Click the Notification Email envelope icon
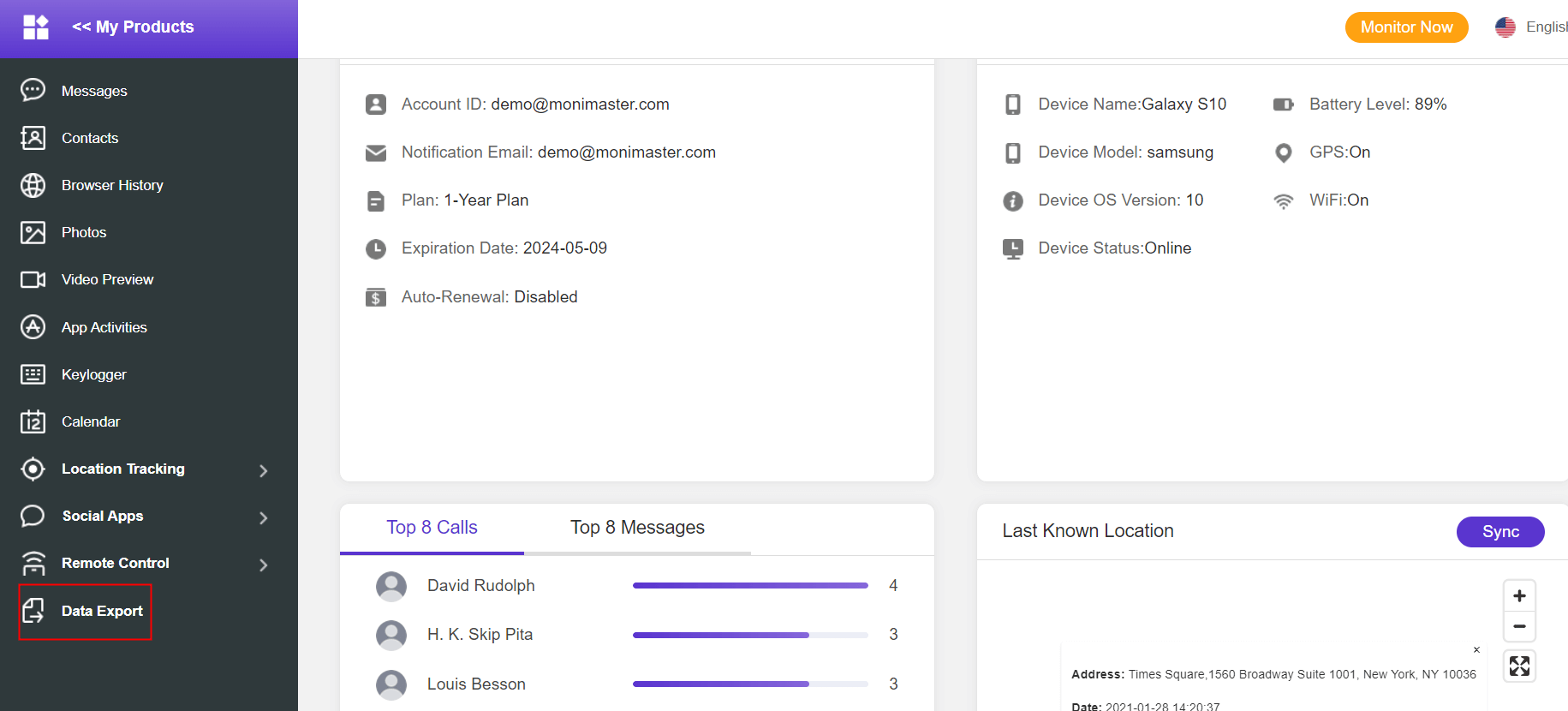 click(376, 152)
